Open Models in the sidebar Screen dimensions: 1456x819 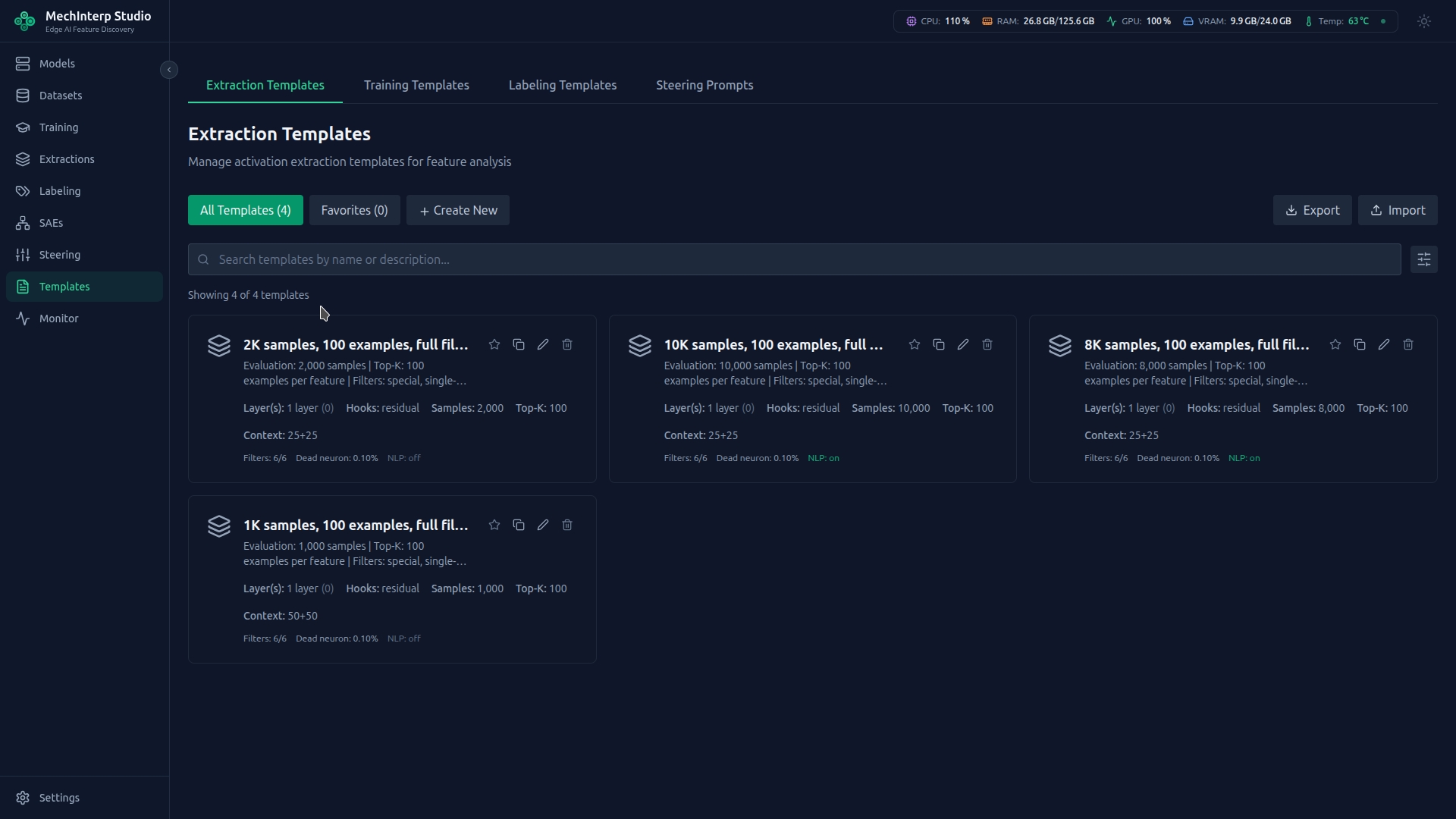pos(84,64)
